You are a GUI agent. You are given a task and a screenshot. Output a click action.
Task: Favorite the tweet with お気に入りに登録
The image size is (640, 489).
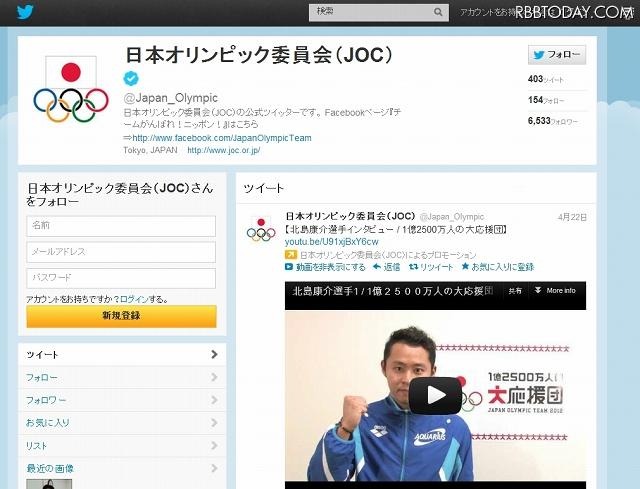click(x=498, y=267)
